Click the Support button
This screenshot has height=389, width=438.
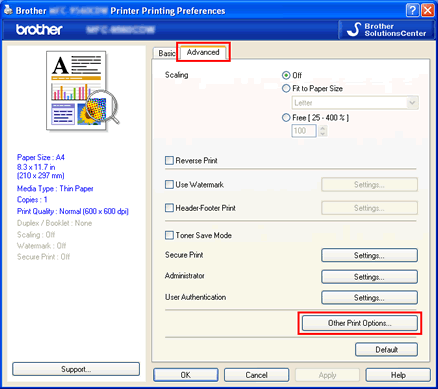coord(76,369)
